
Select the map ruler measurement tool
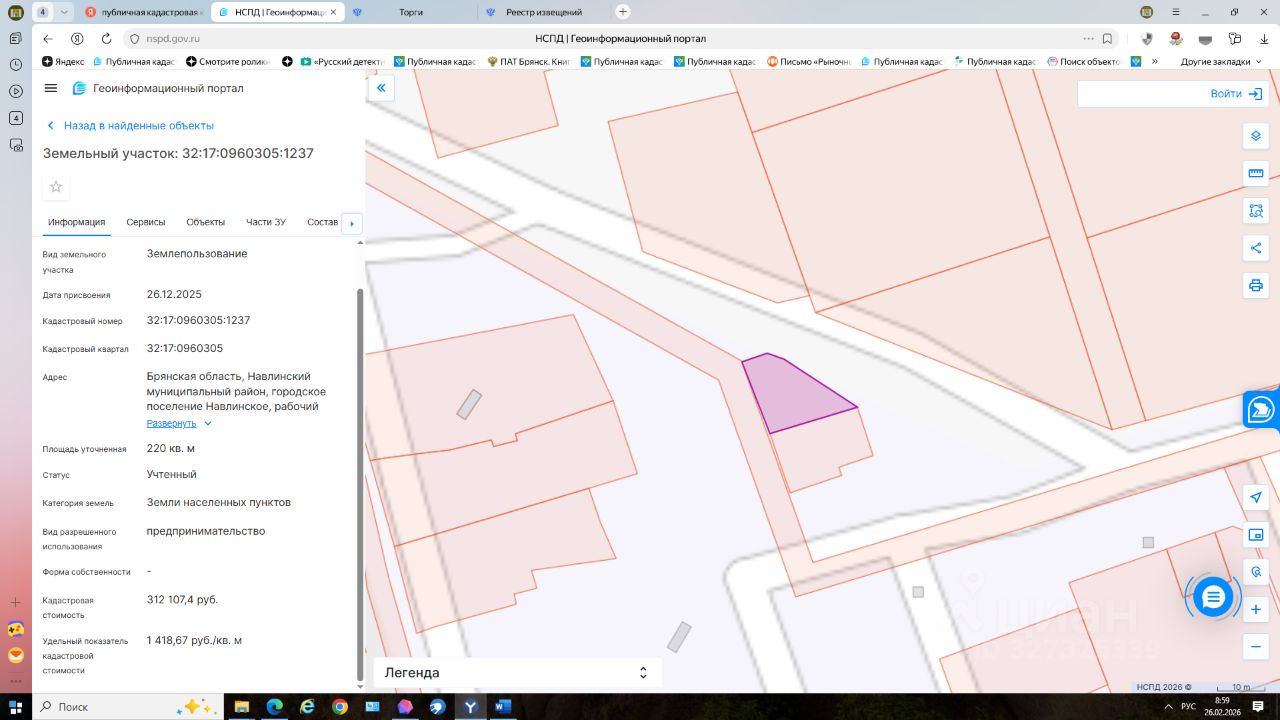(x=1256, y=173)
